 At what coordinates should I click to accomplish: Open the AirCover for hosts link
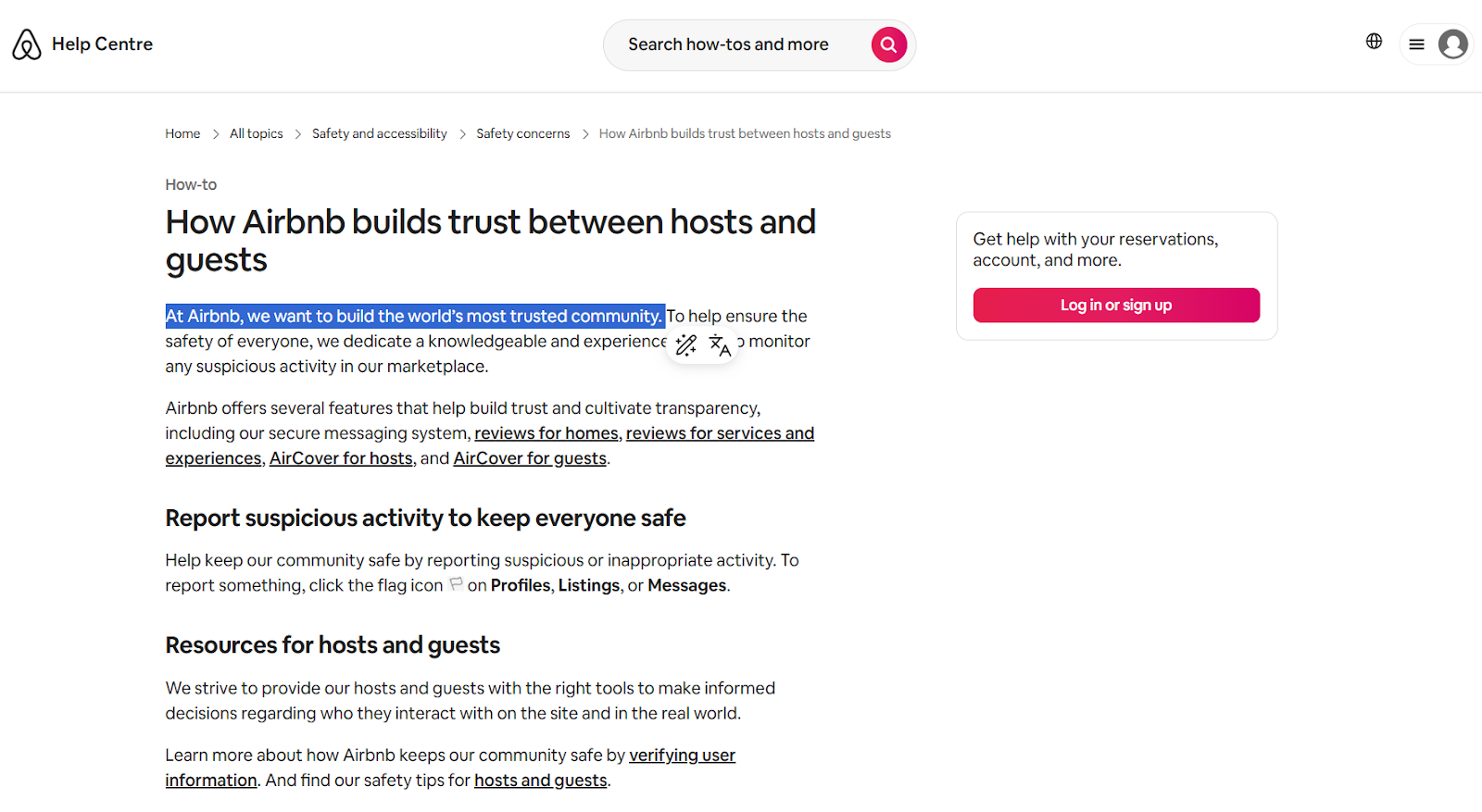(341, 458)
